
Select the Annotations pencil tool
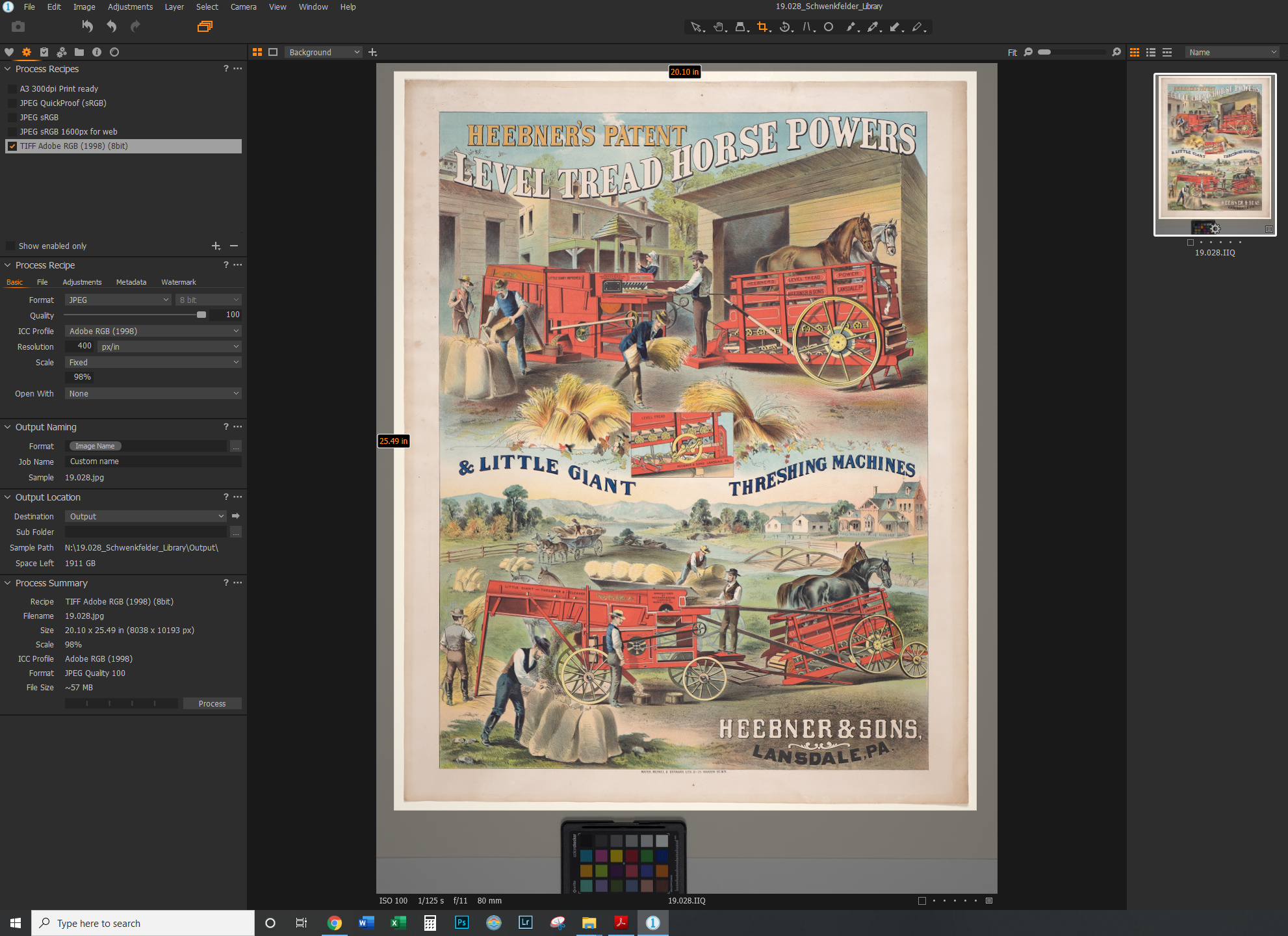(x=918, y=27)
